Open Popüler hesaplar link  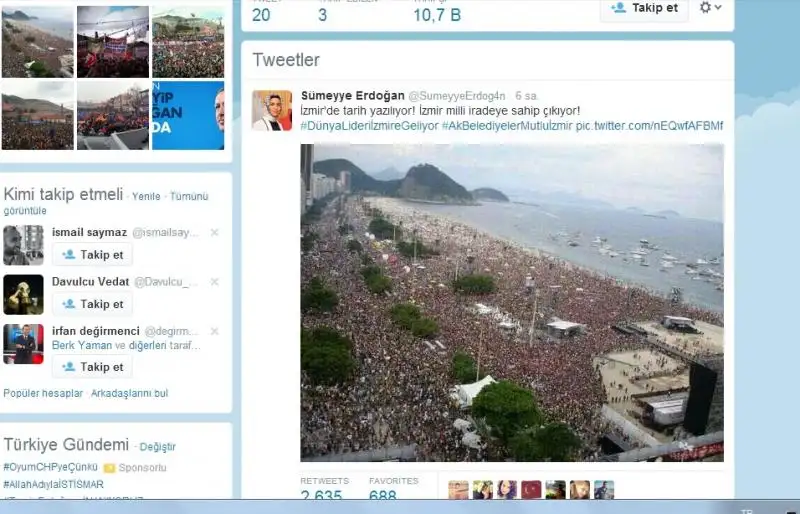click(x=43, y=394)
